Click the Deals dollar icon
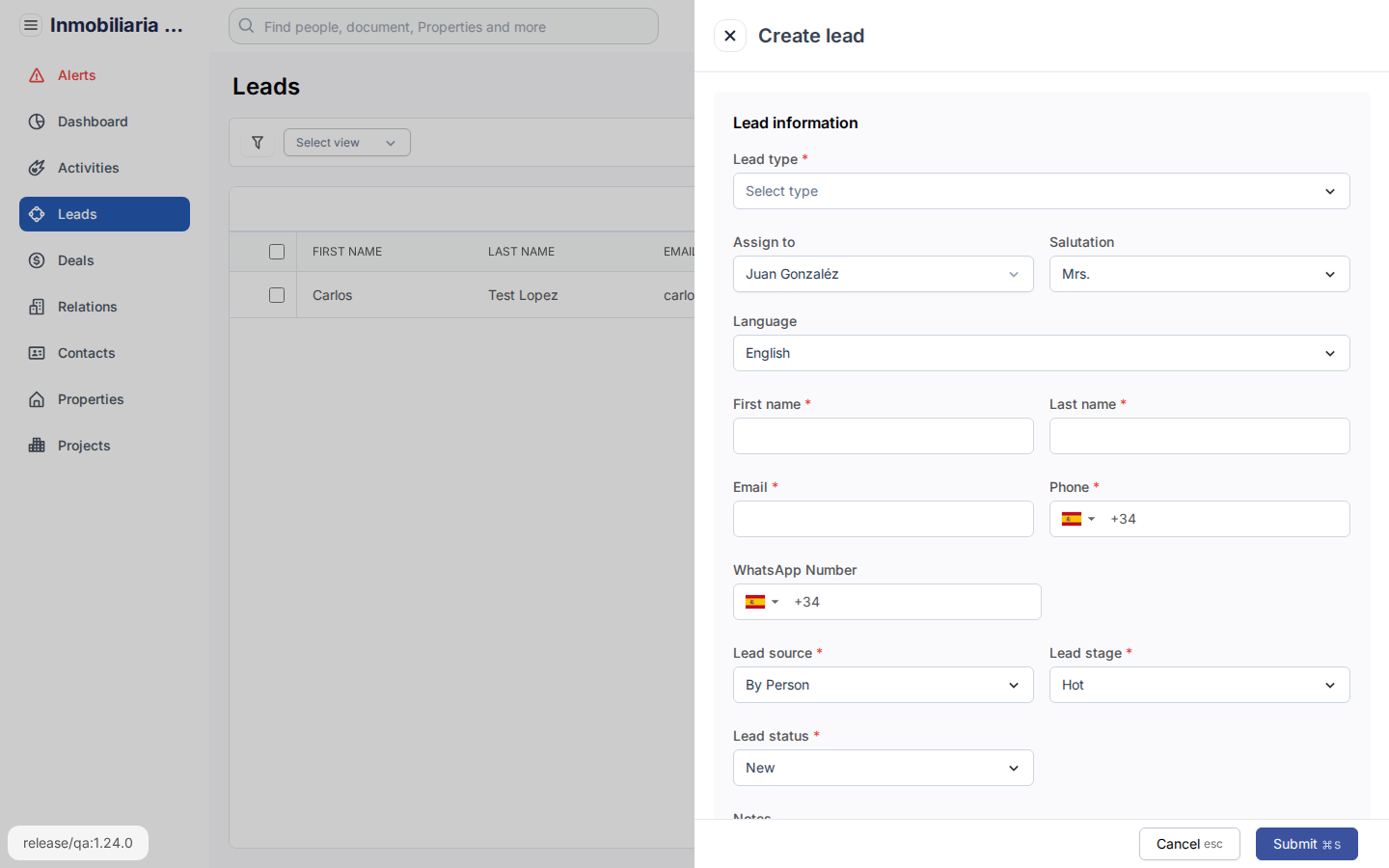1389x868 pixels. pos(37,260)
